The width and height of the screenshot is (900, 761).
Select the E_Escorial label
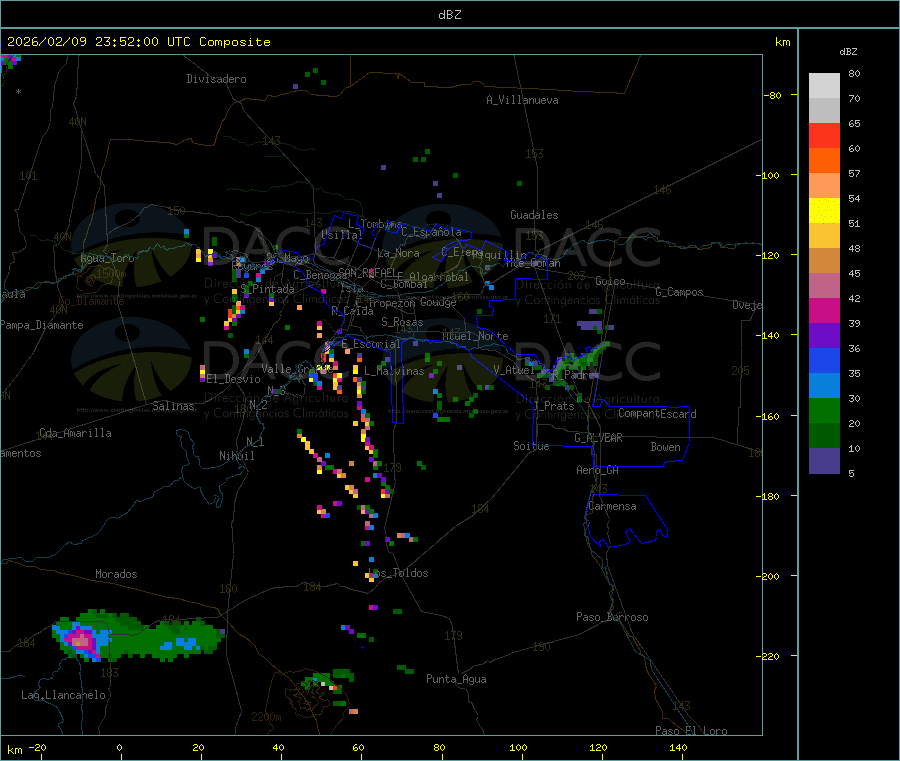pos(371,344)
